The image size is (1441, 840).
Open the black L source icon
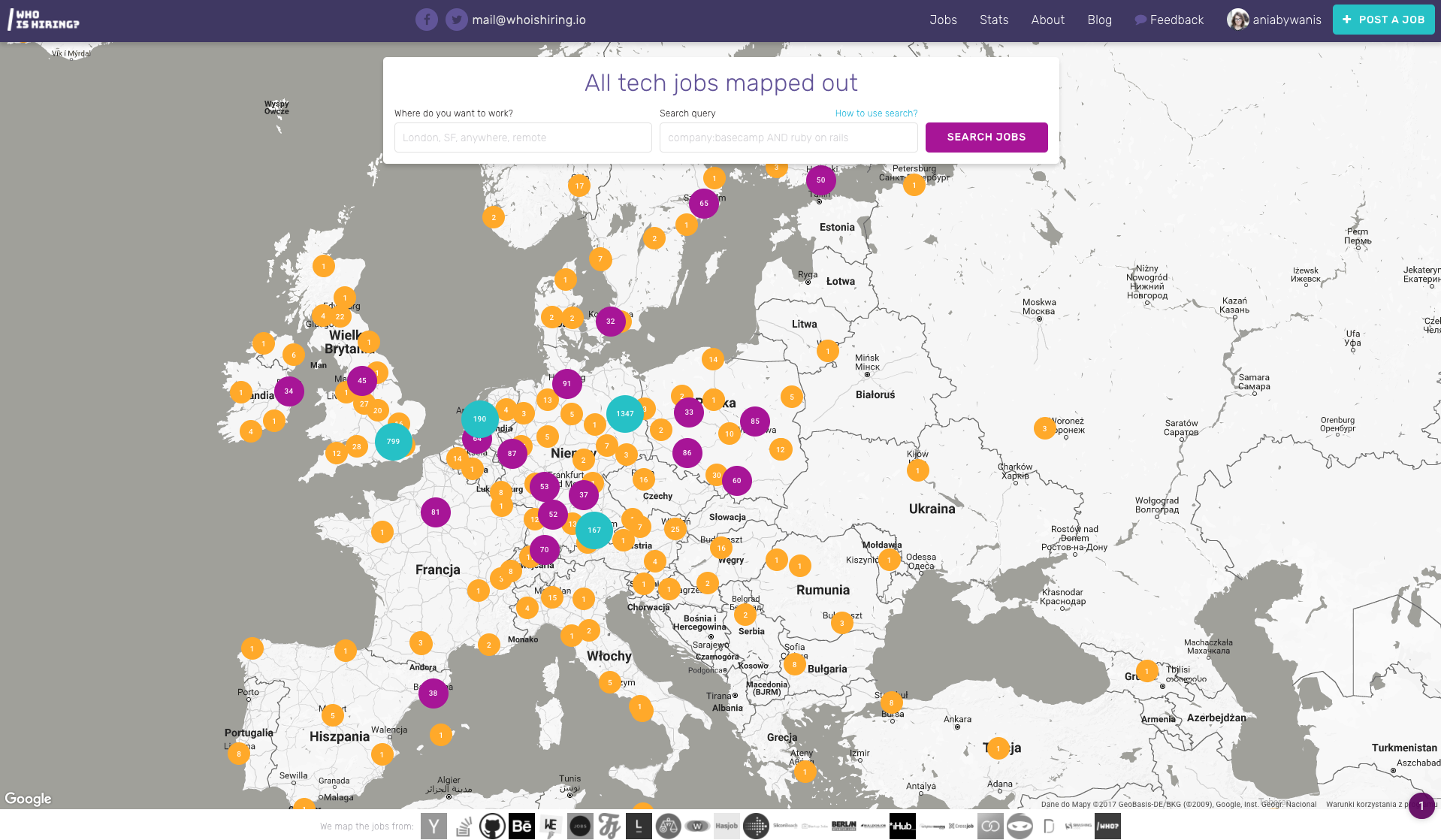(639, 826)
